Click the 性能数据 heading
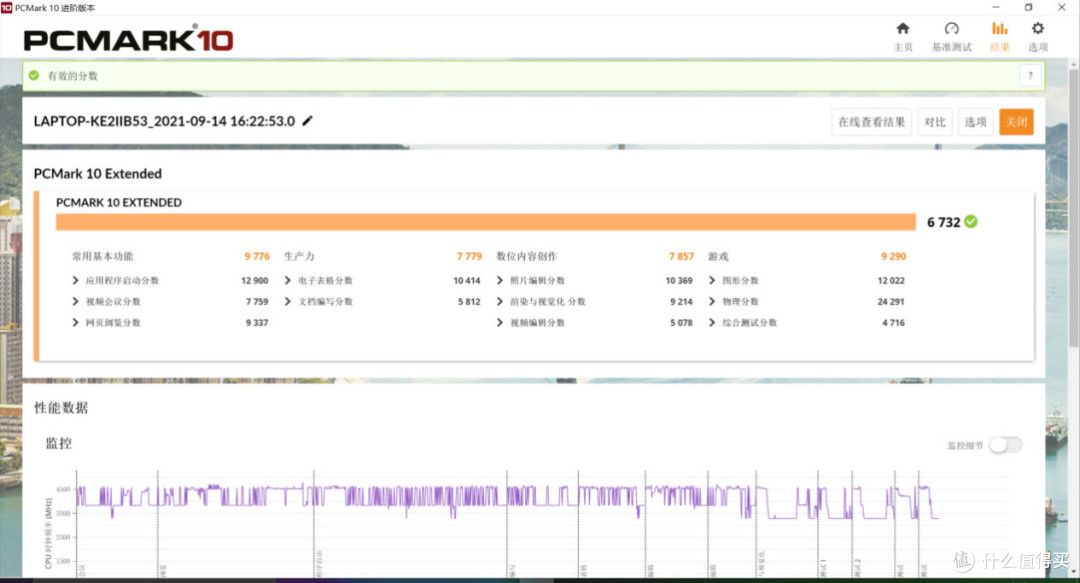 click(61, 408)
